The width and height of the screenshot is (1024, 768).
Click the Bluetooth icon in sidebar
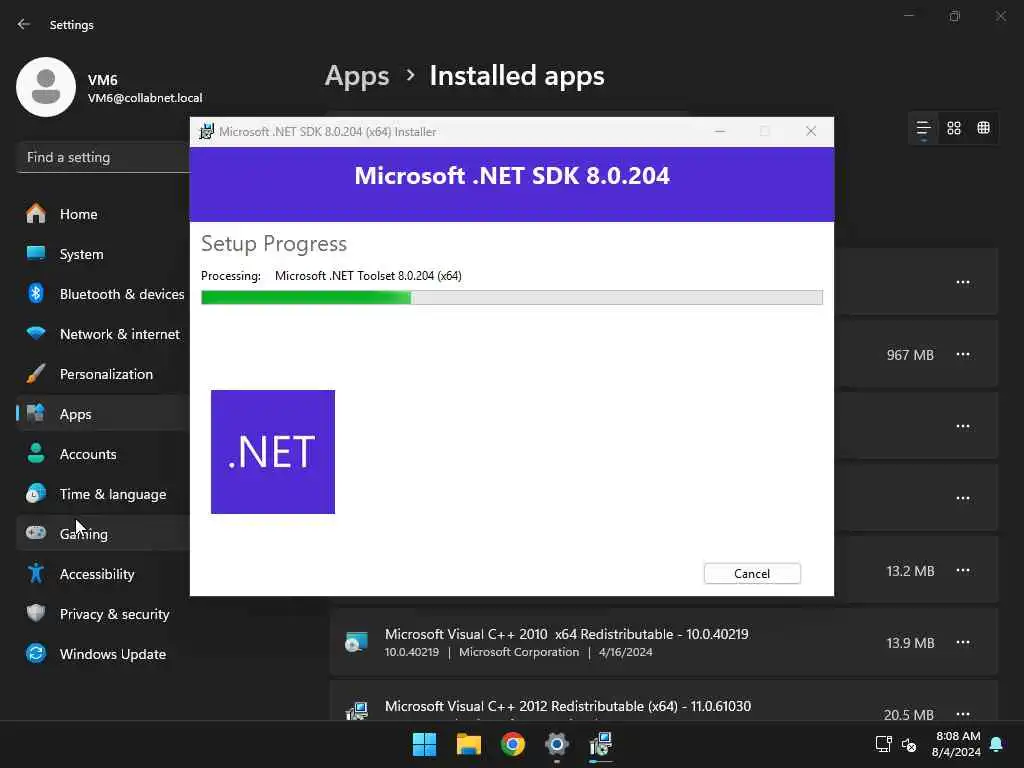(x=36, y=294)
